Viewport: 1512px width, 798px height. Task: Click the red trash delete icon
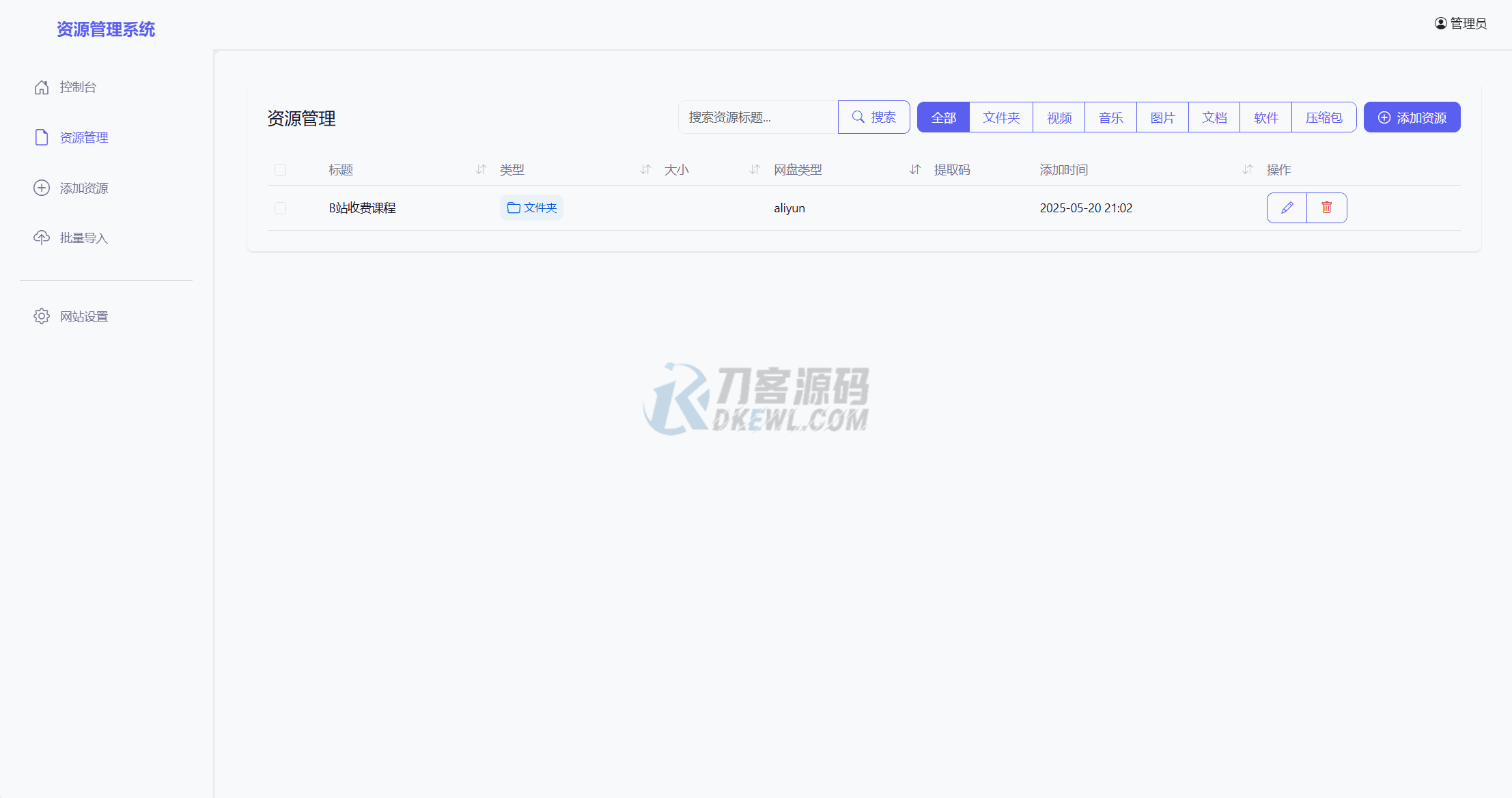pyautogui.click(x=1326, y=208)
